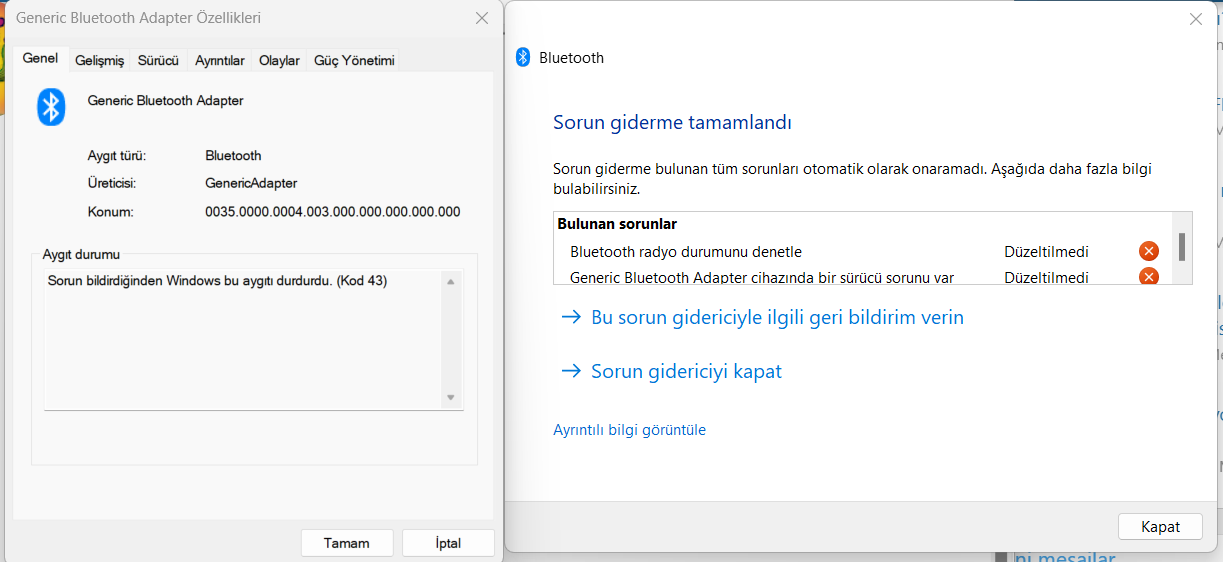Click scroll down arrow in Aygıt durumu box
1223x562 pixels.
(451, 398)
